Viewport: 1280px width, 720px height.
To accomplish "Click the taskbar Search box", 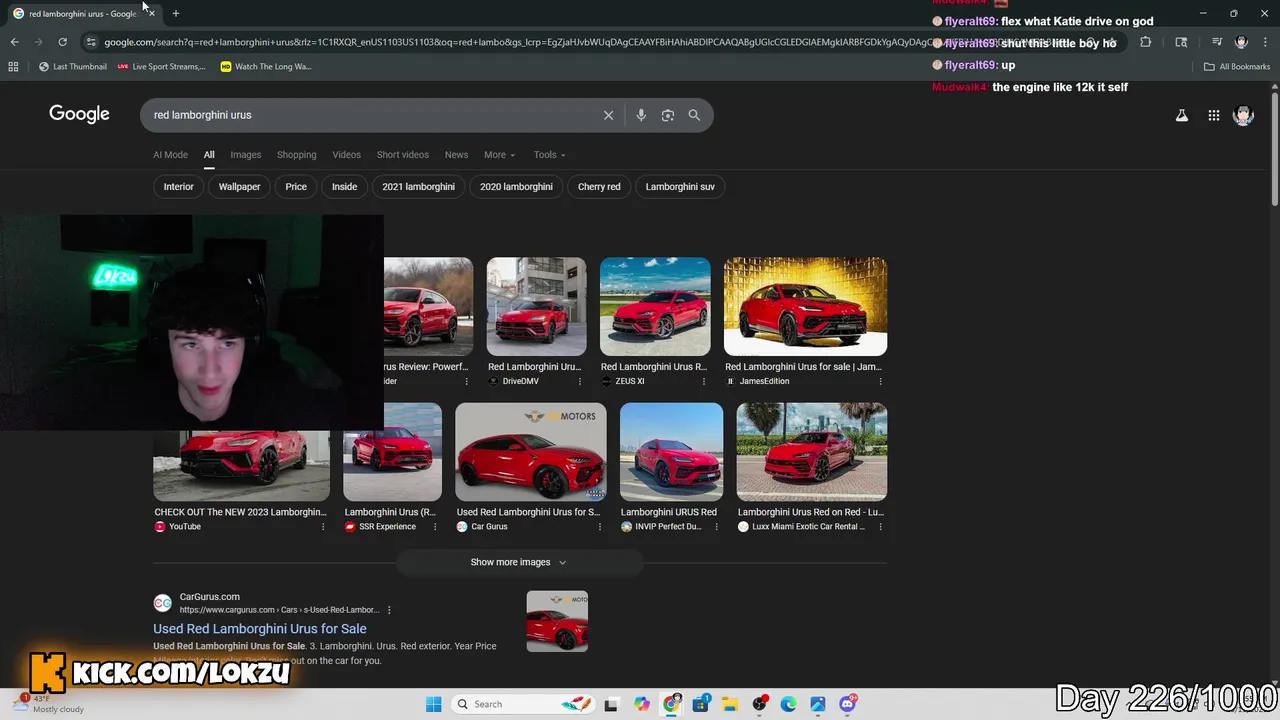I will (x=523, y=704).
